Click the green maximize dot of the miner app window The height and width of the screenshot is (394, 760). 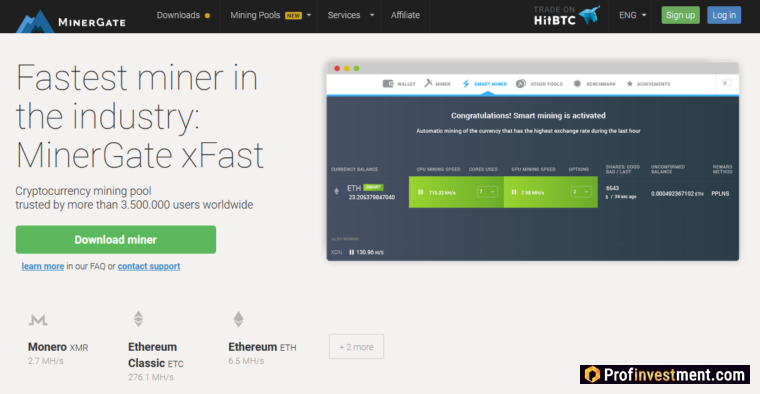pos(356,68)
